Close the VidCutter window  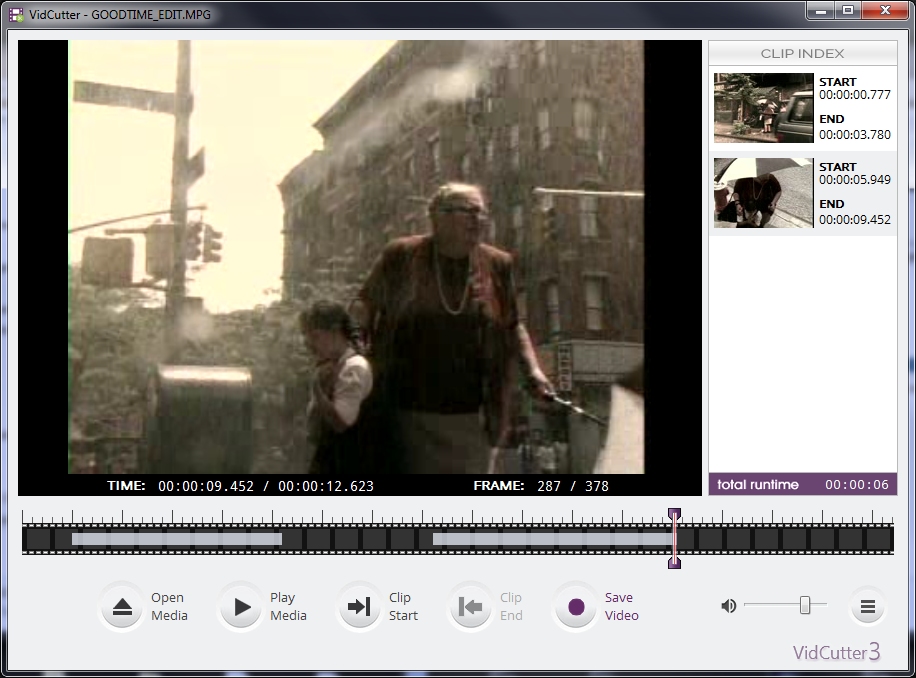886,11
